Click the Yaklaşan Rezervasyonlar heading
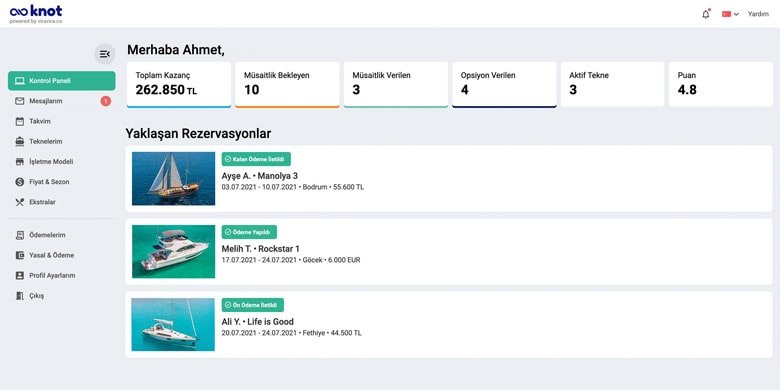 198,134
